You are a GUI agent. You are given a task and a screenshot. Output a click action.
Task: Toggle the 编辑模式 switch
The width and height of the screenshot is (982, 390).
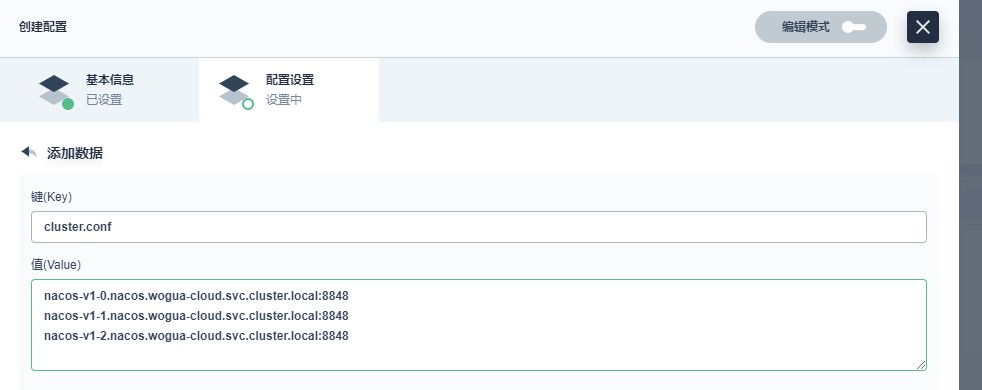coord(854,27)
